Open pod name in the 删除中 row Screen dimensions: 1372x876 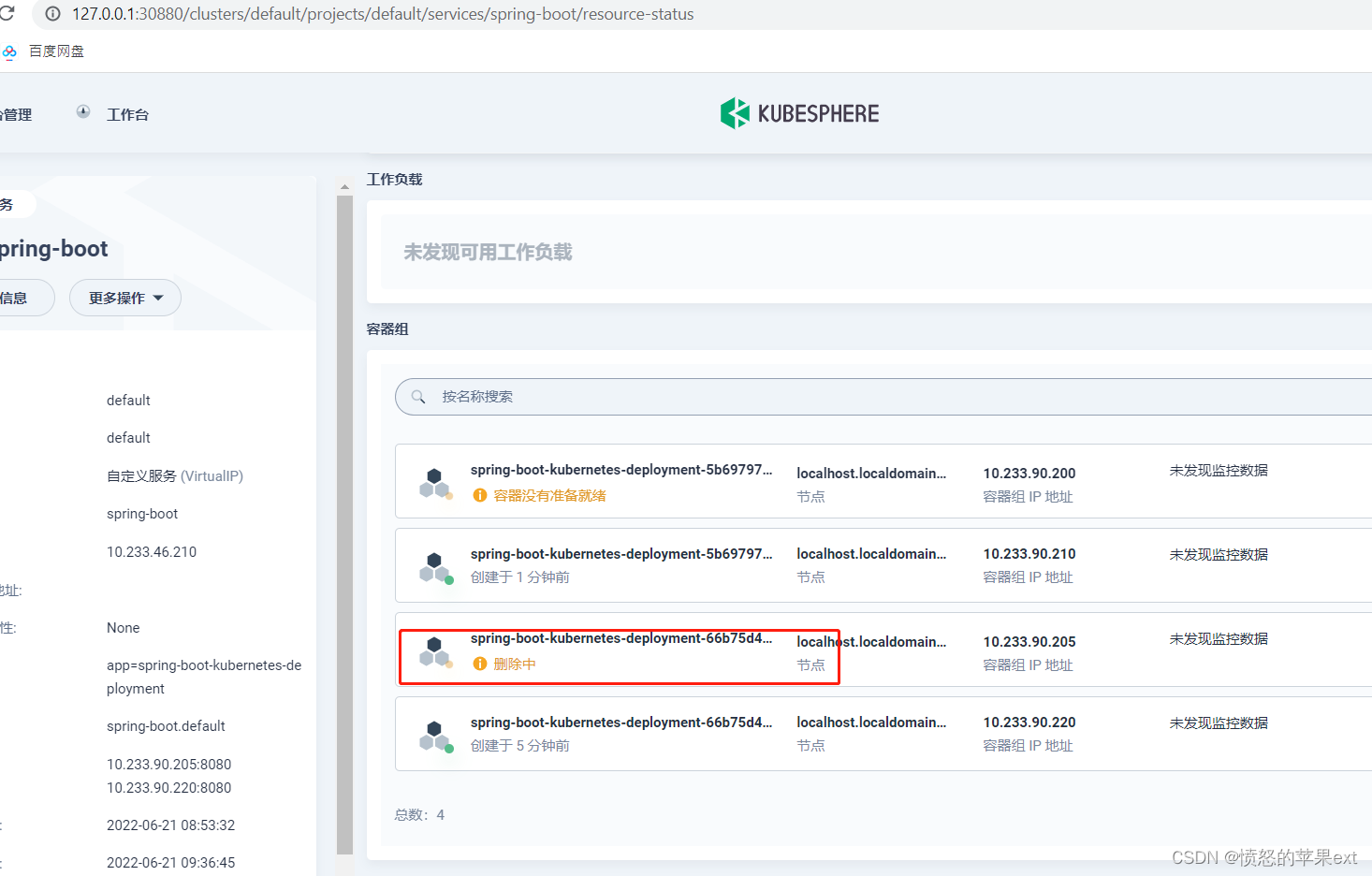coord(621,638)
